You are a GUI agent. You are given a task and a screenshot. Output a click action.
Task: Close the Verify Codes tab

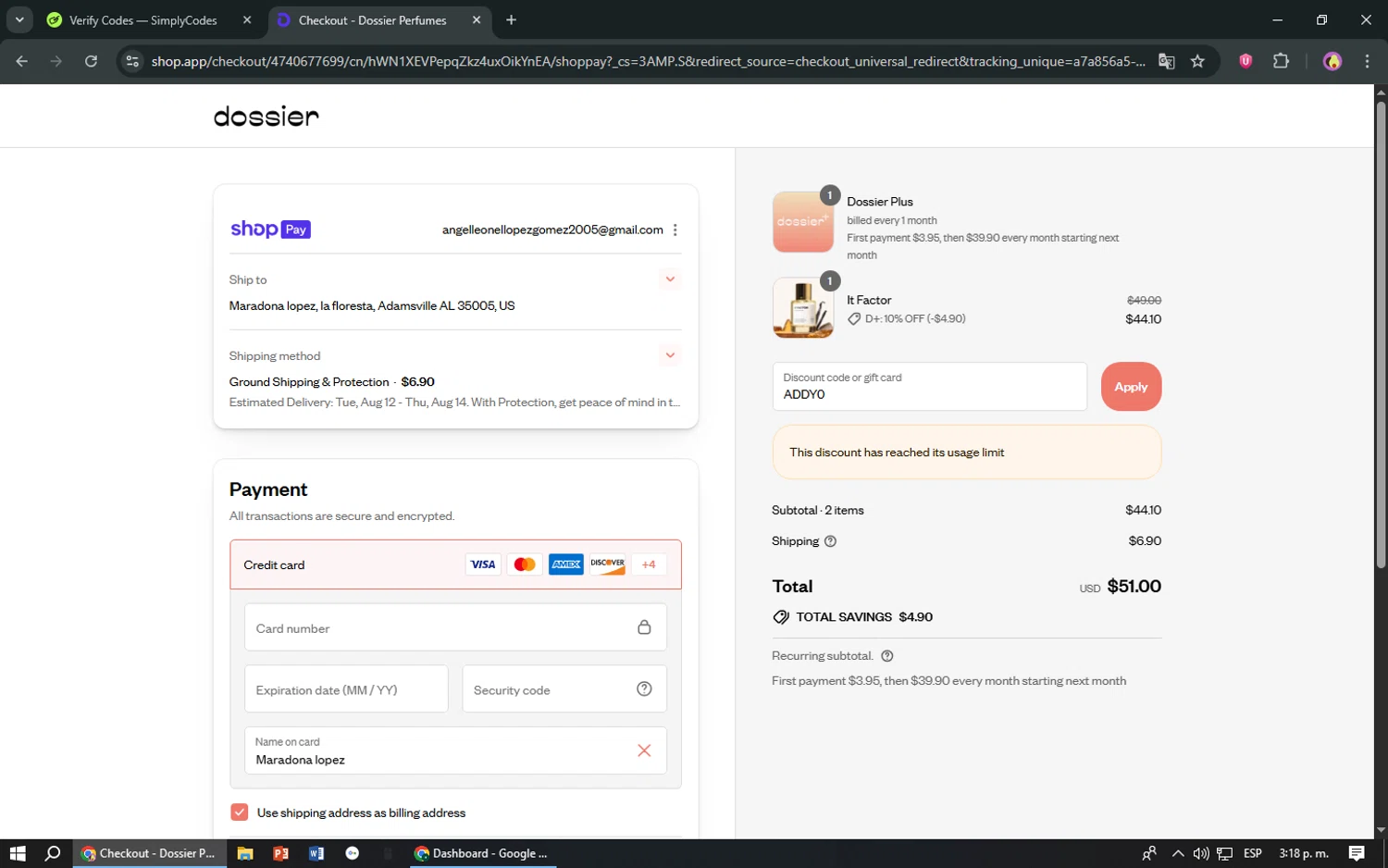[x=247, y=19]
